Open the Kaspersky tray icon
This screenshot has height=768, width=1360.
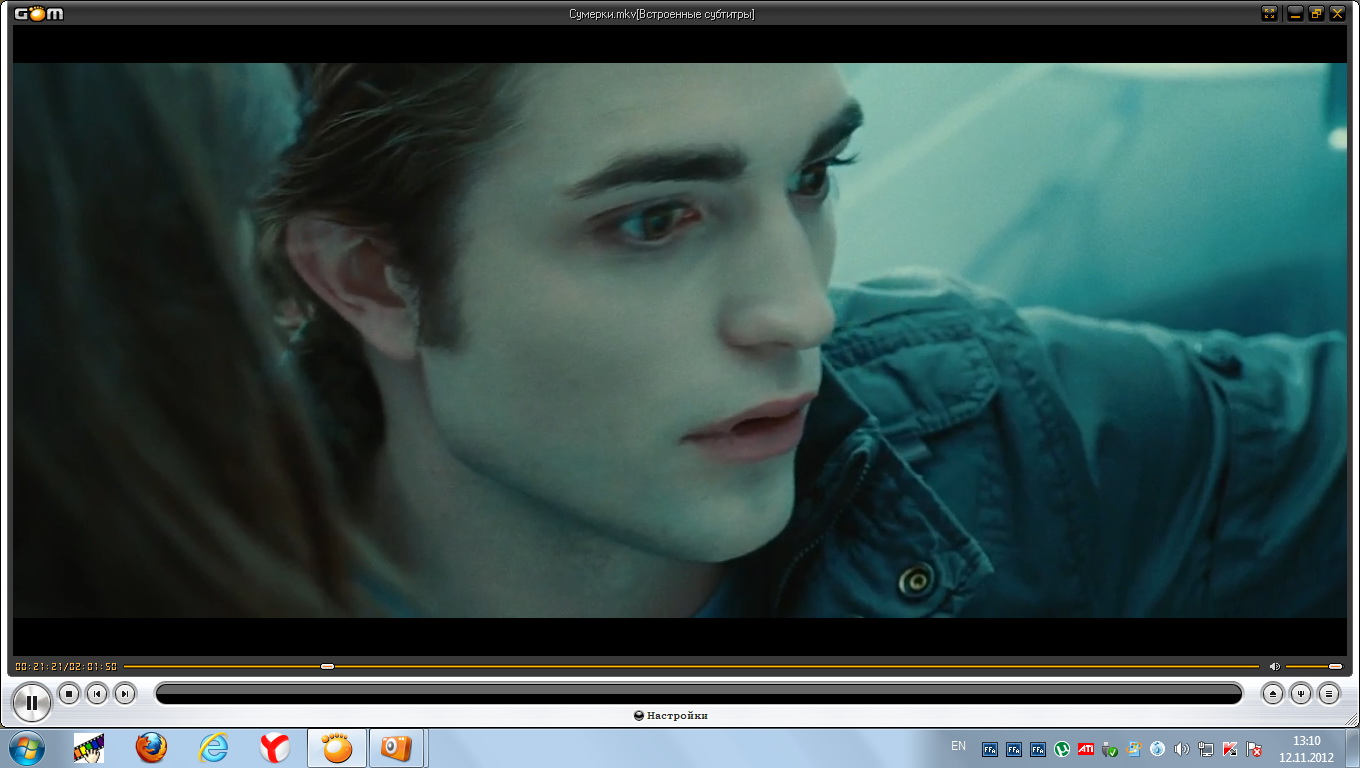[x=1230, y=749]
